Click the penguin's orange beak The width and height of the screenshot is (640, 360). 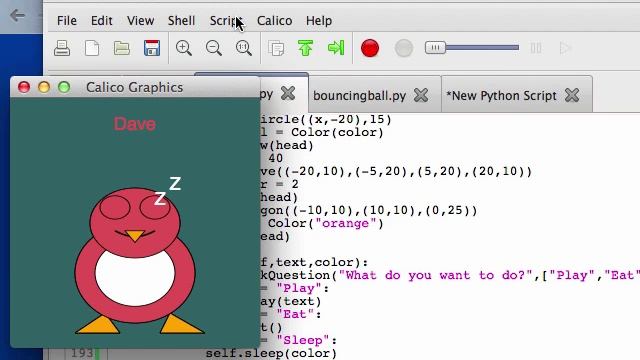135,236
